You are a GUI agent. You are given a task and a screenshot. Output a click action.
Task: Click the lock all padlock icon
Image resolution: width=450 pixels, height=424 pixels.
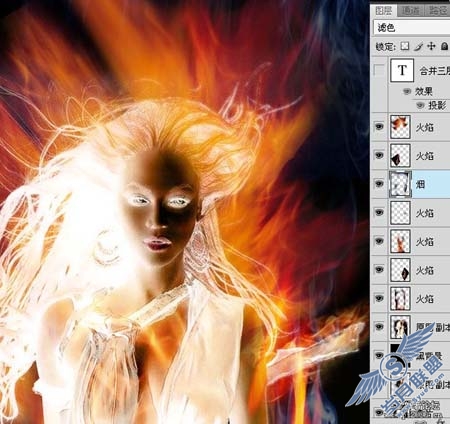coord(444,46)
